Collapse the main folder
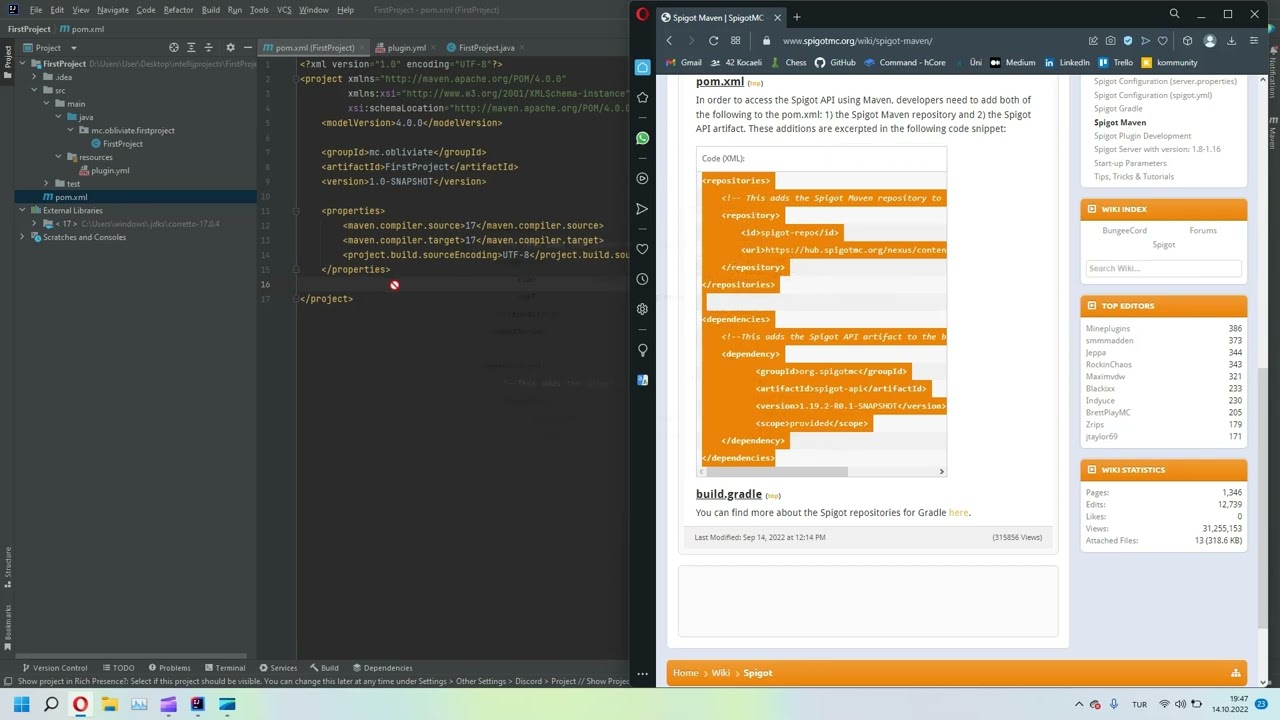 pyautogui.click(x=46, y=104)
